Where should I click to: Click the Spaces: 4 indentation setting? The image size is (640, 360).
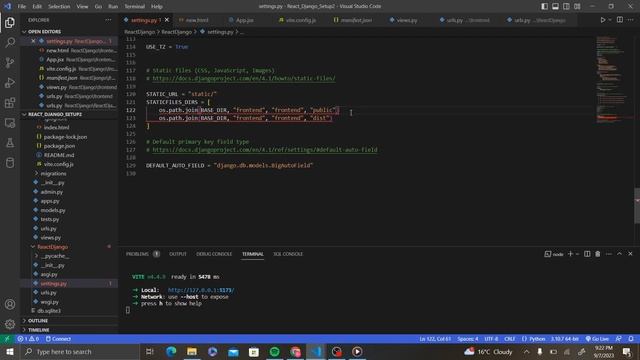point(468,339)
